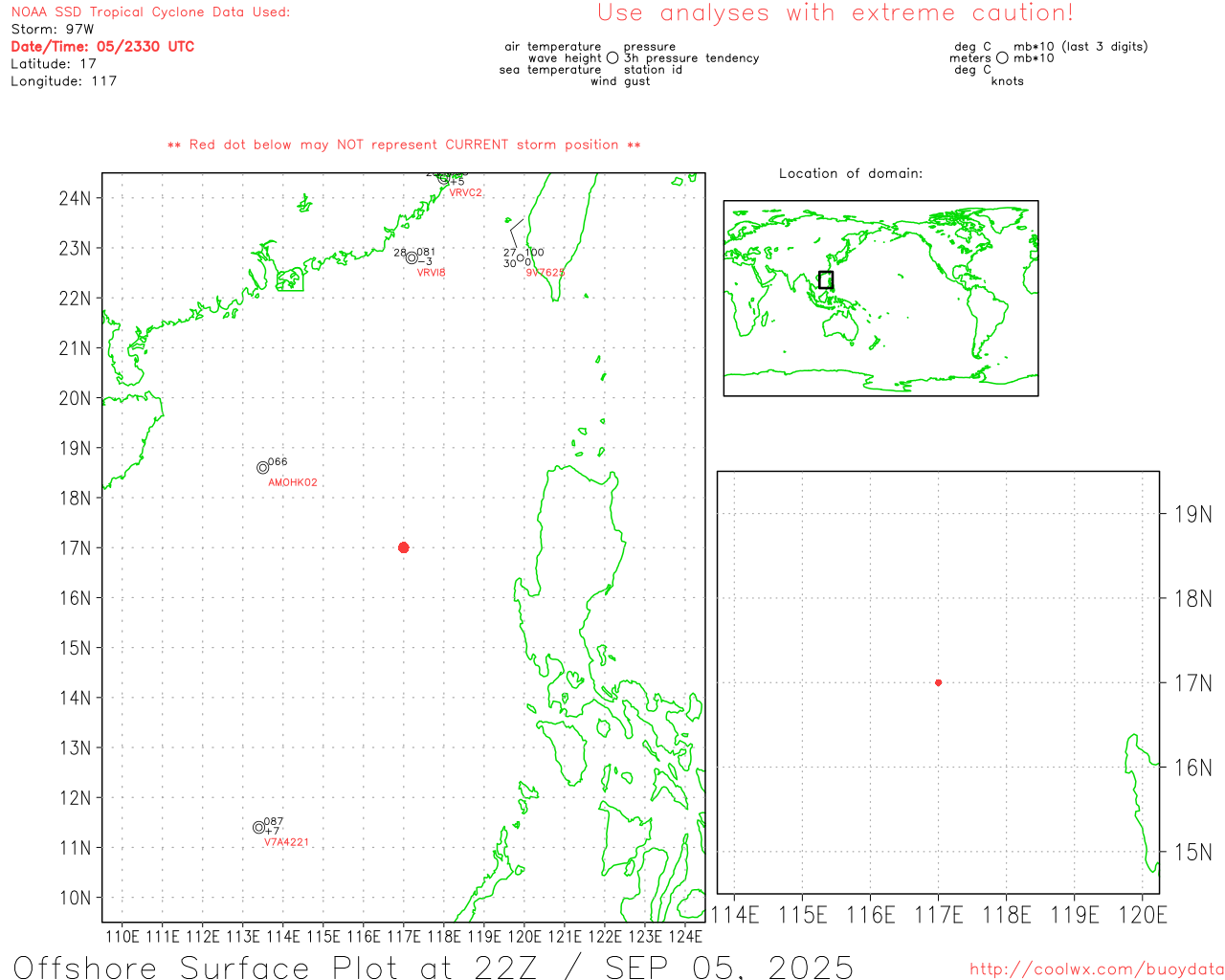Click the red storm position dot on main map
The height and width of the screenshot is (980, 1225).
click(x=403, y=547)
